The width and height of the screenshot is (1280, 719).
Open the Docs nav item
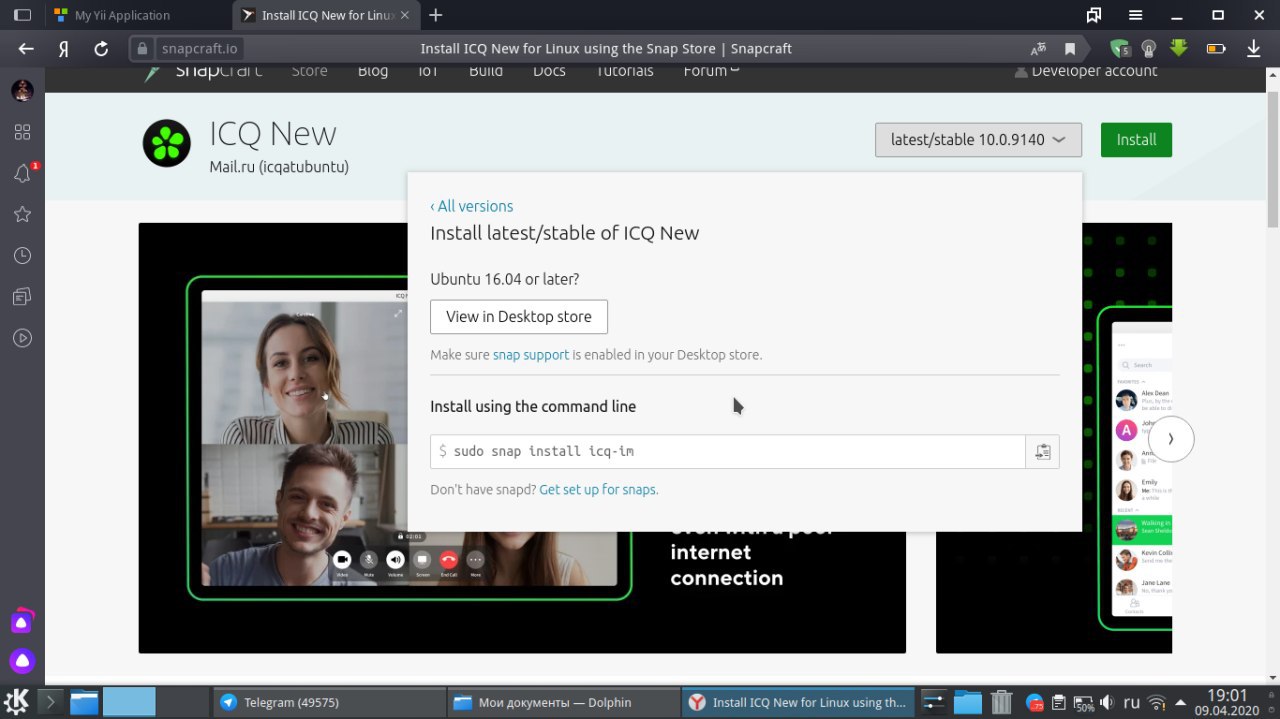549,71
